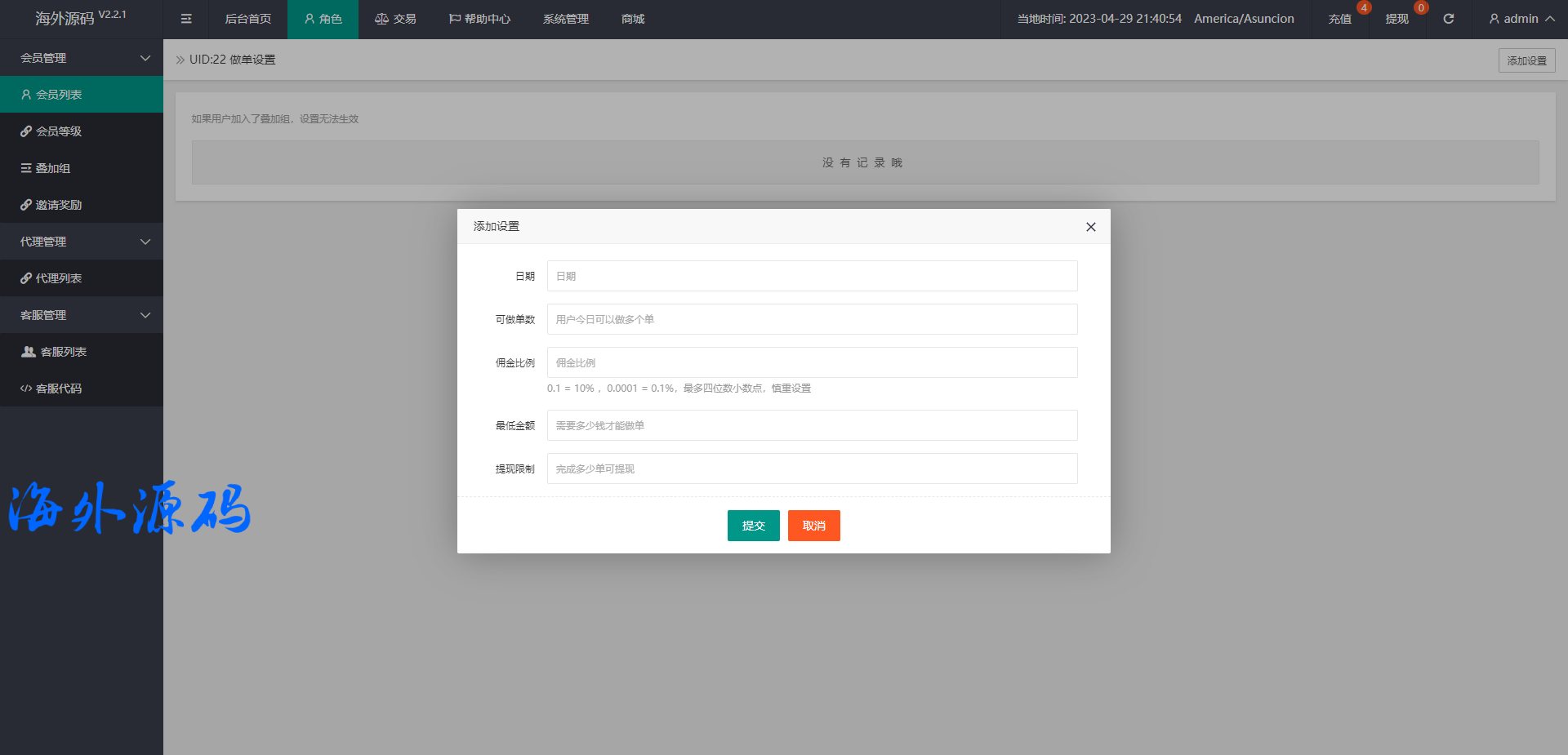Open 充值 notifications in top bar

pyautogui.click(x=1339, y=19)
